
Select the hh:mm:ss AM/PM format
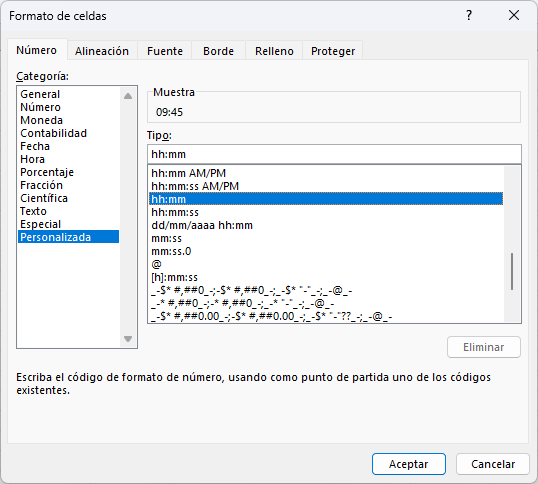point(326,186)
